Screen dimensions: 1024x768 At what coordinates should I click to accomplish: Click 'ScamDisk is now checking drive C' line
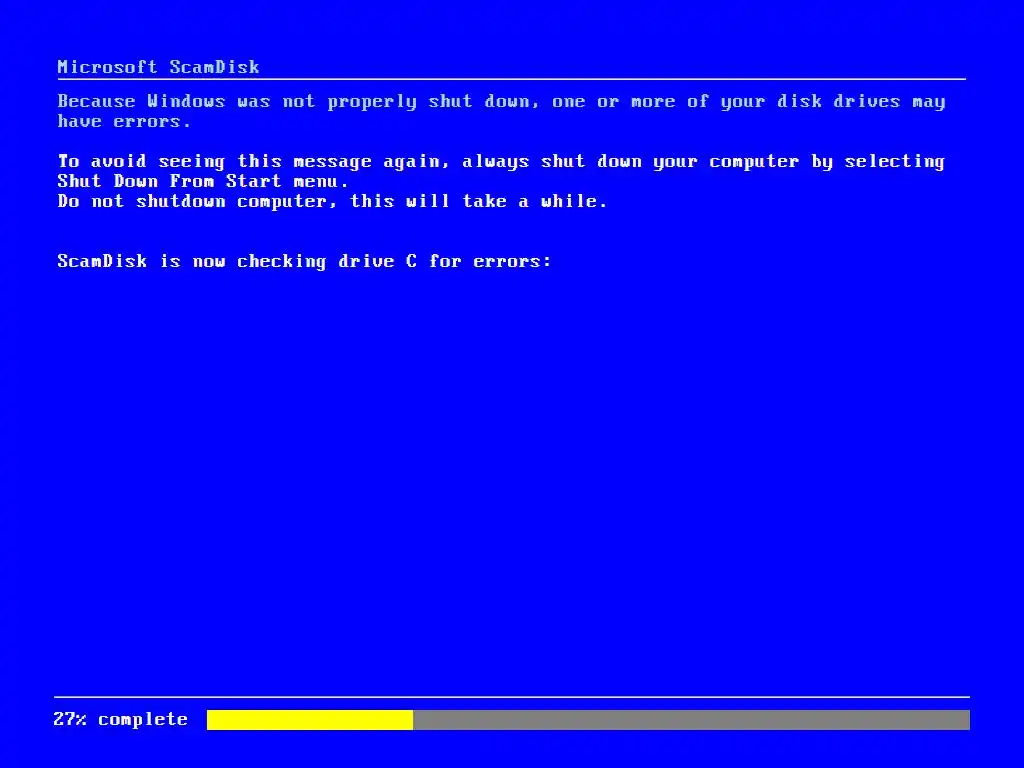tap(304, 261)
